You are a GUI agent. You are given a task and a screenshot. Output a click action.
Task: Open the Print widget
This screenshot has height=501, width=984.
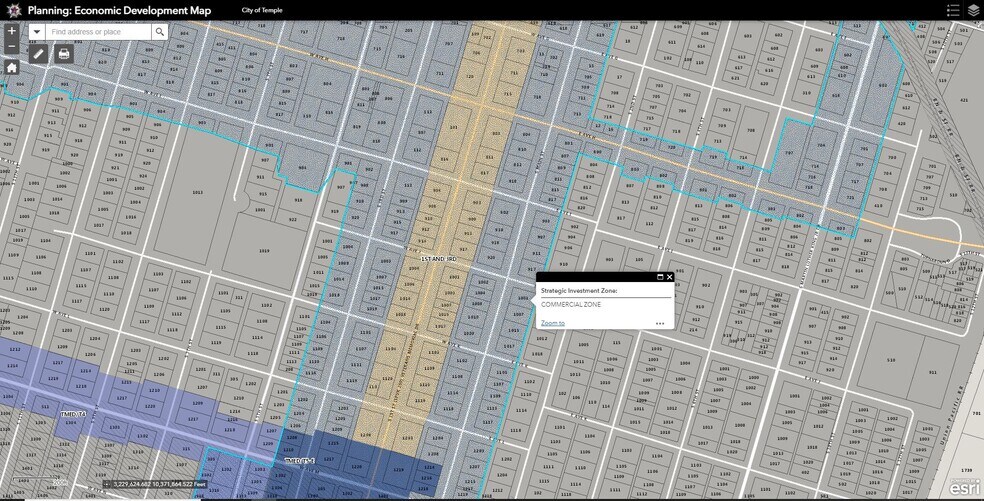[x=64, y=54]
